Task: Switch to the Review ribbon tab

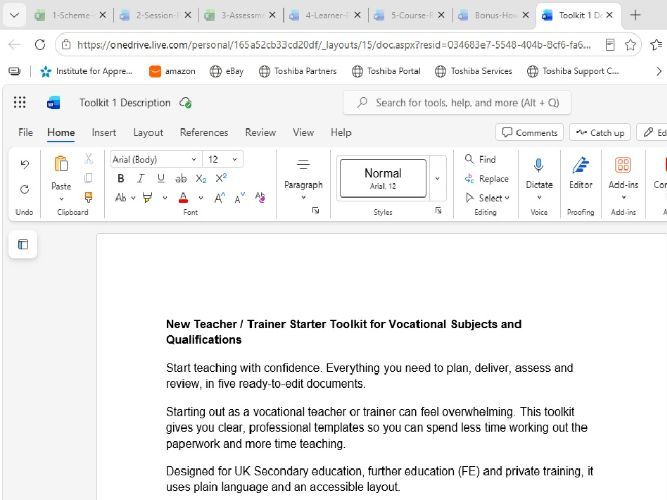Action: (x=260, y=132)
